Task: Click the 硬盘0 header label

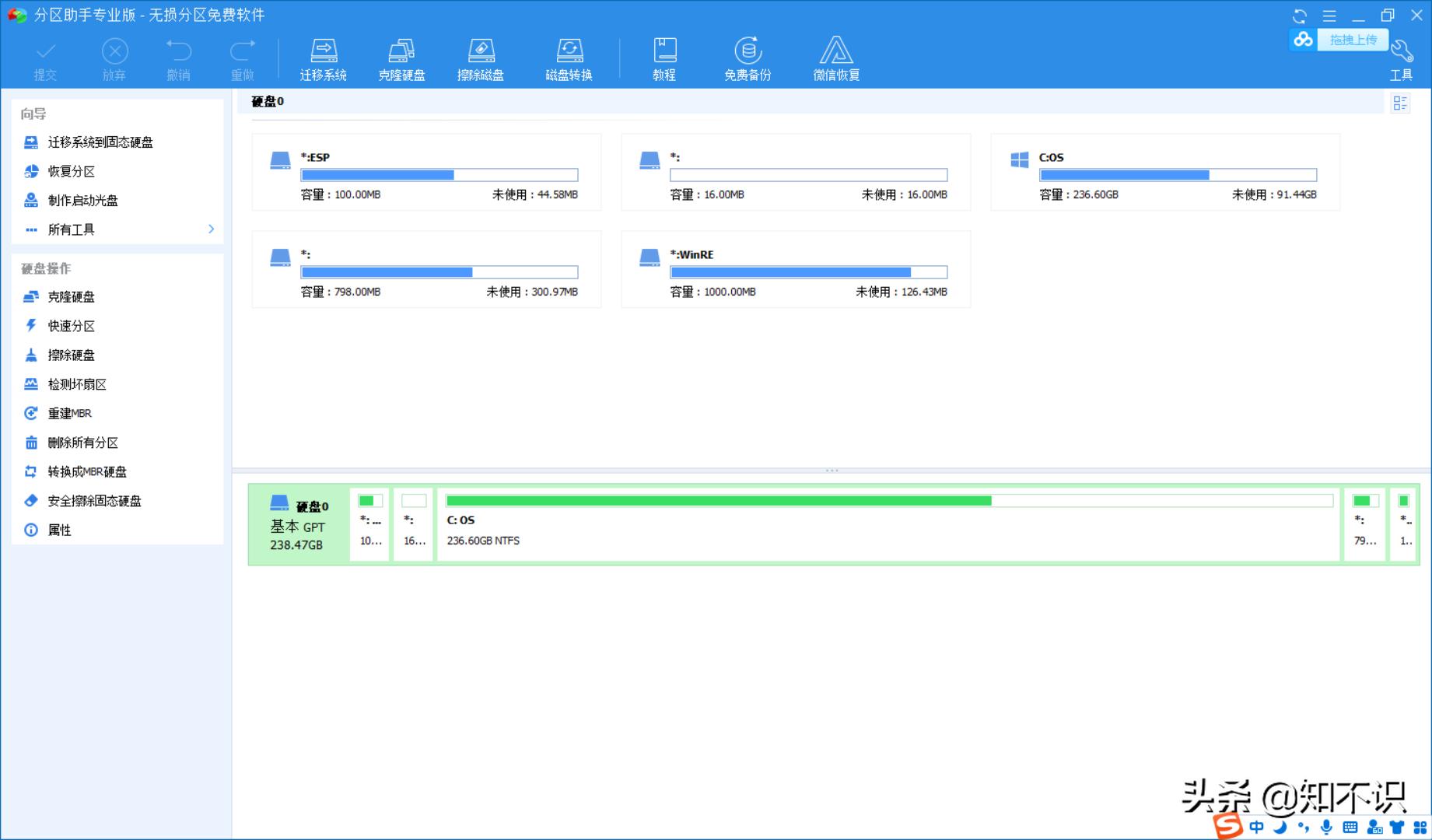Action: (268, 101)
